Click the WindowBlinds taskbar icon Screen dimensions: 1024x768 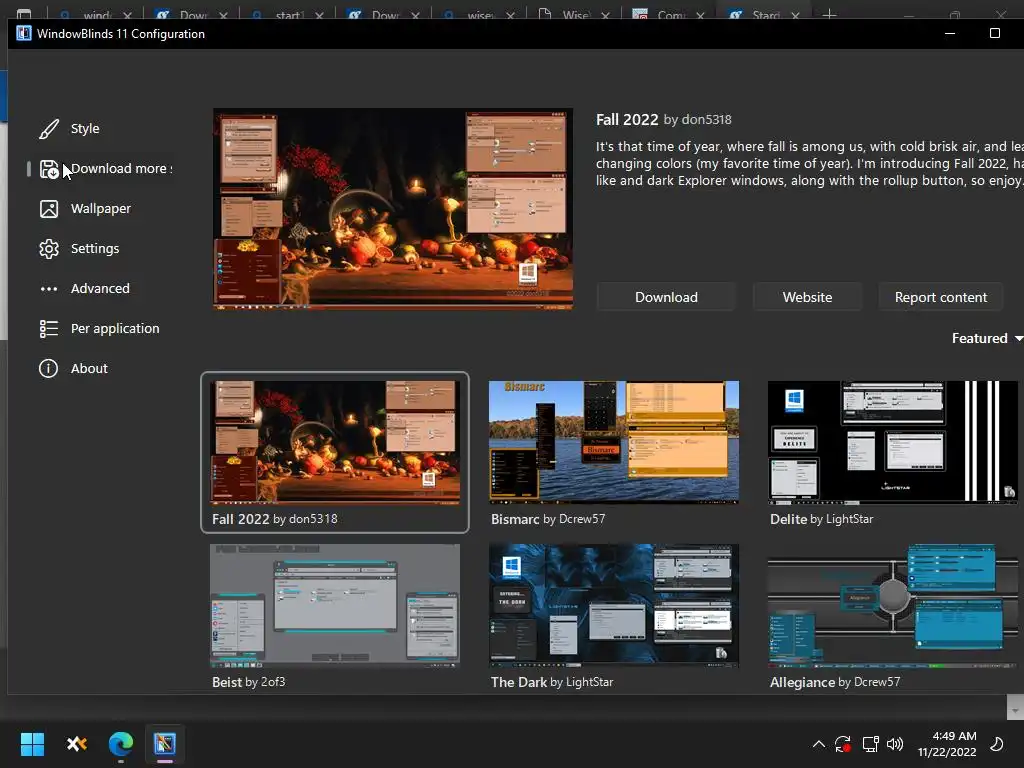[x=165, y=744]
